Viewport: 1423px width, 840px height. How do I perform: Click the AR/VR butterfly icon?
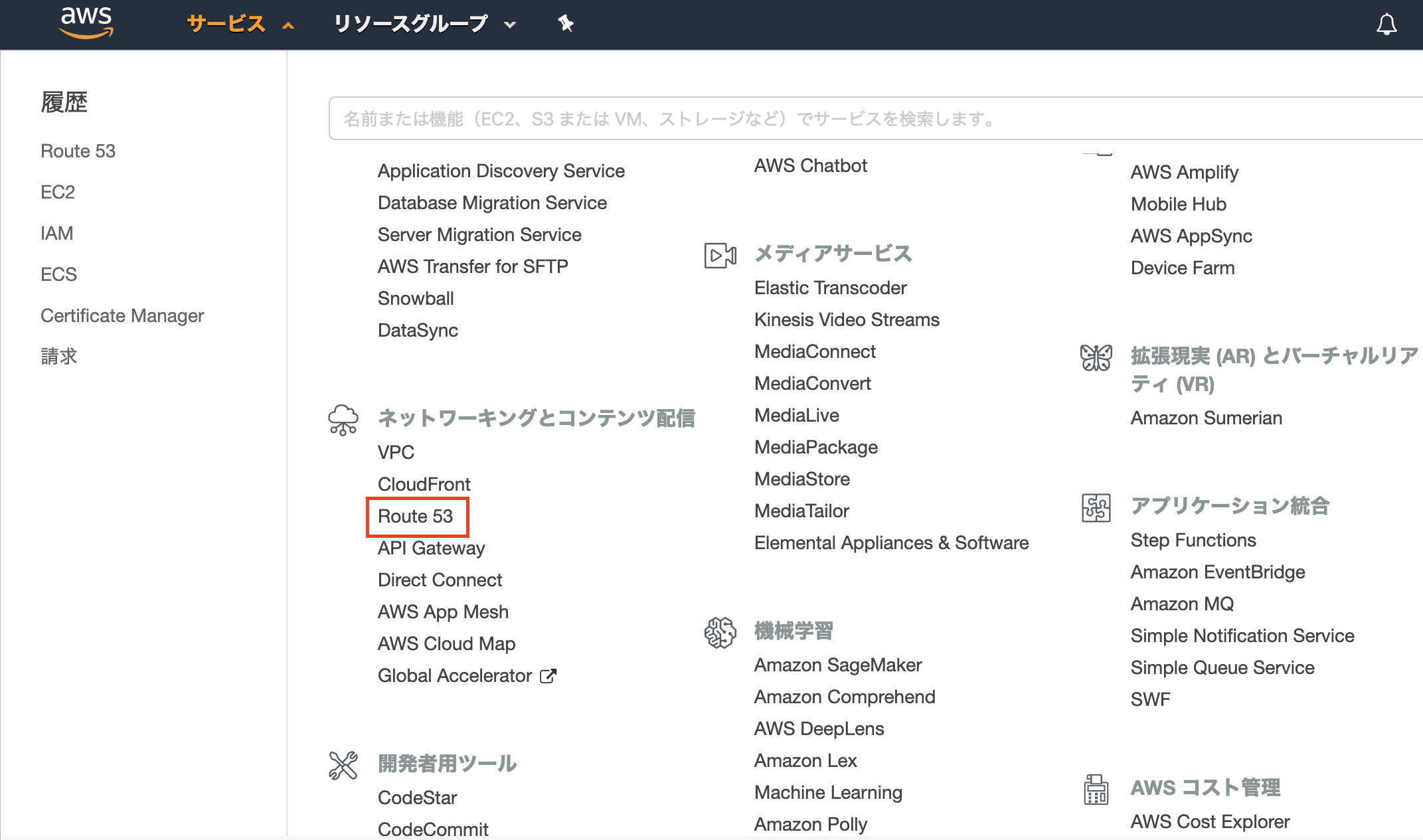pos(1096,357)
